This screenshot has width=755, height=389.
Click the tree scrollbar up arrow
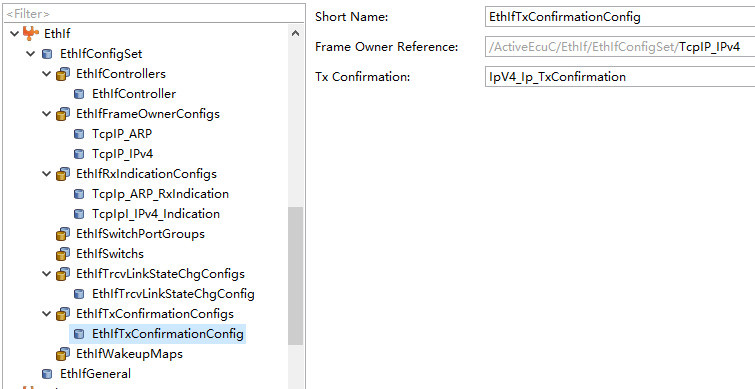[296, 33]
